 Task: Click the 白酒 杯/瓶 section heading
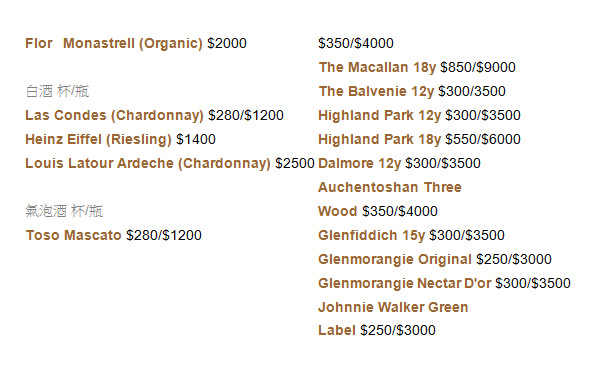point(57,91)
